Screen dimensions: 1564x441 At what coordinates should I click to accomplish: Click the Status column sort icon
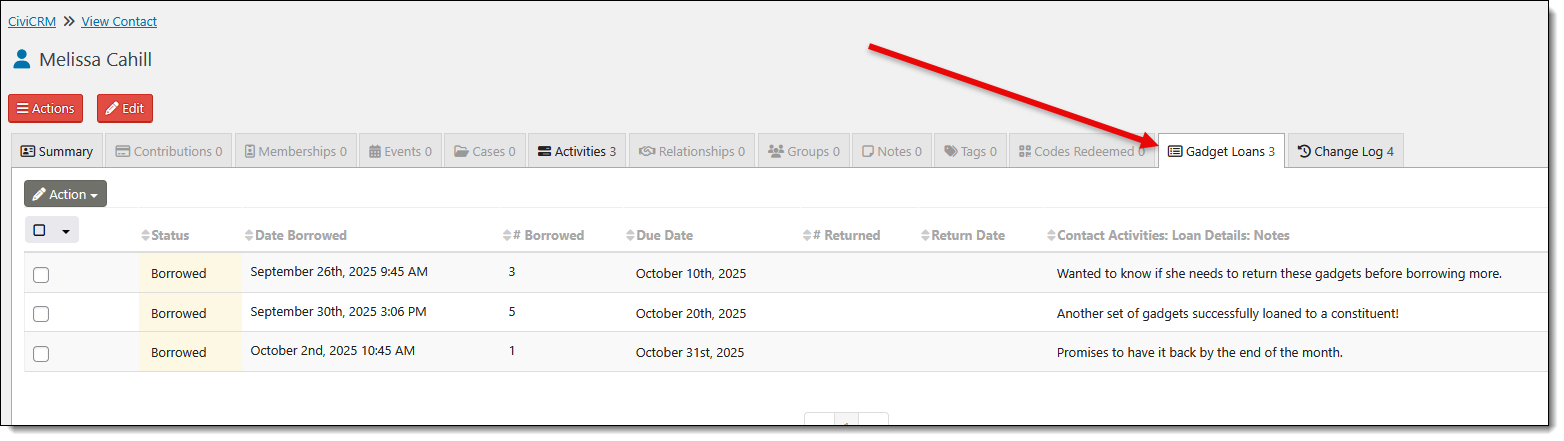coord(146,236)
